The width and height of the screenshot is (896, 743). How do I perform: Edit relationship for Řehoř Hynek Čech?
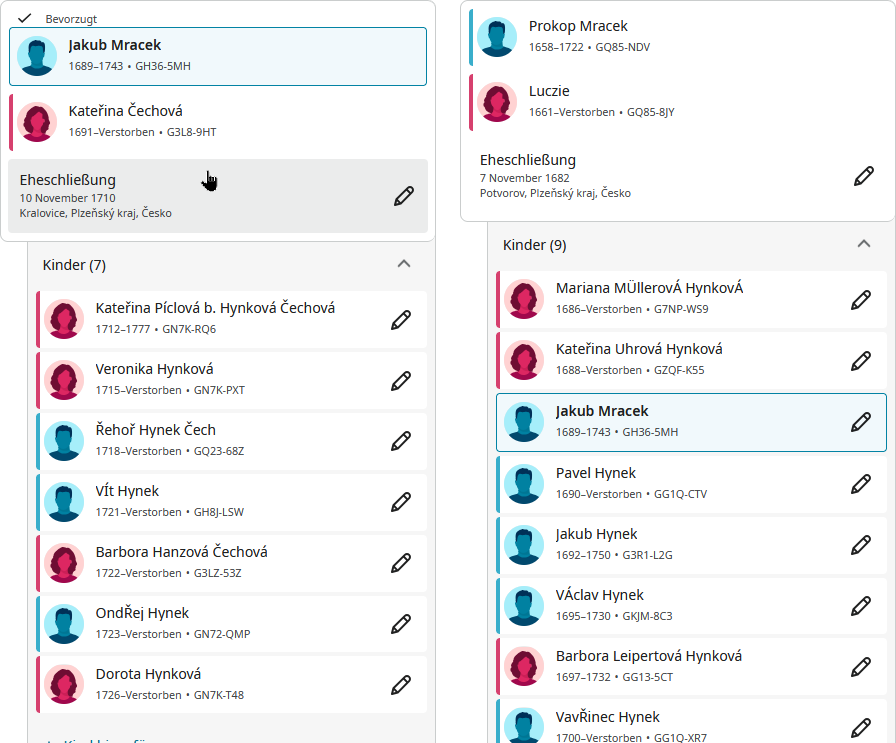[x=401, y=441]
